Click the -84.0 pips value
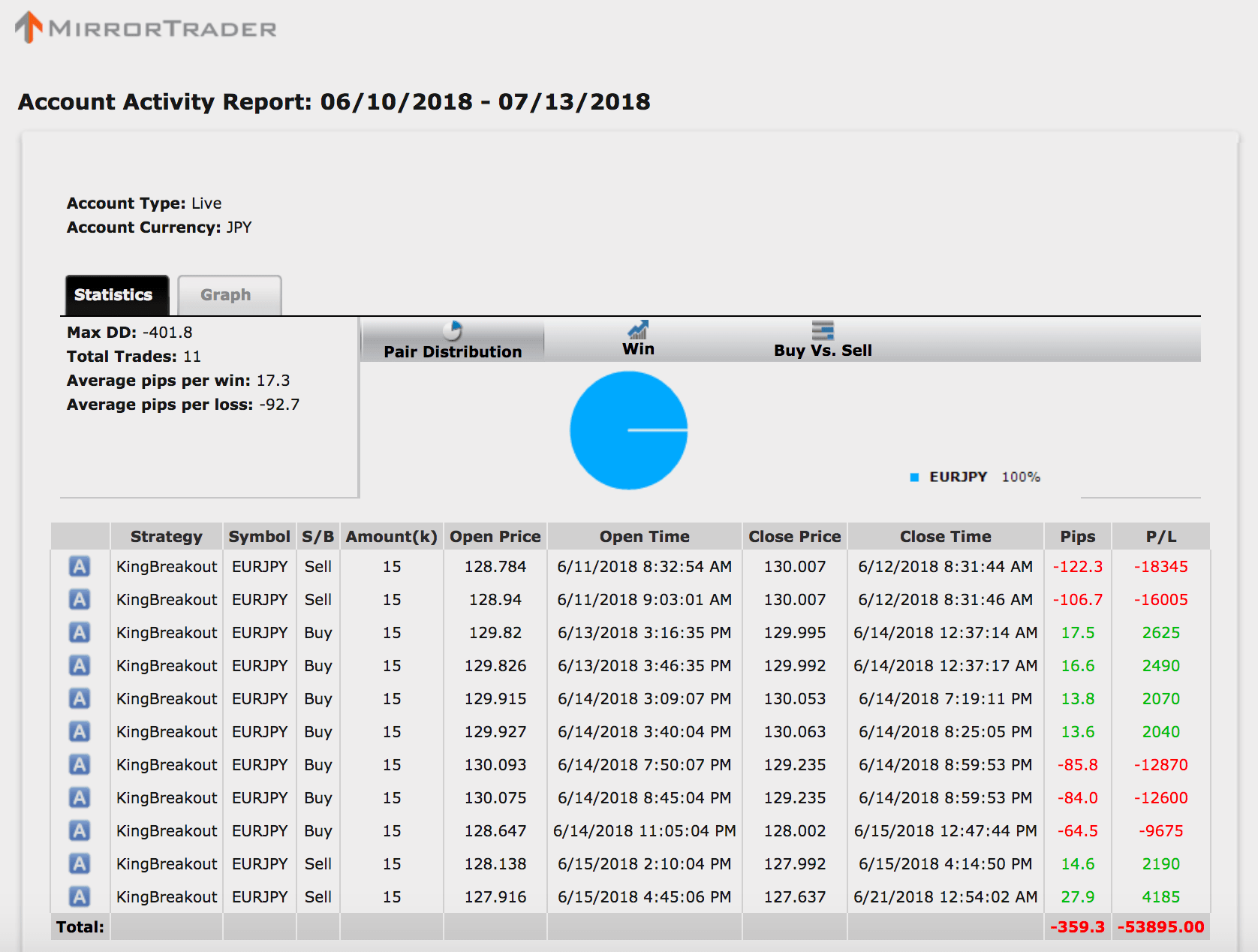Screen dimensions: 1258x952 (x=1078, y=798)
